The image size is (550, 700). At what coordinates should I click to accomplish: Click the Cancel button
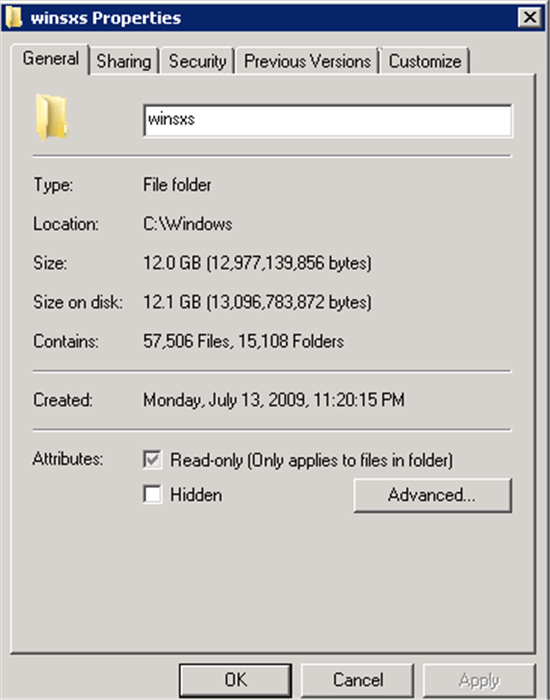click(358, 680)
